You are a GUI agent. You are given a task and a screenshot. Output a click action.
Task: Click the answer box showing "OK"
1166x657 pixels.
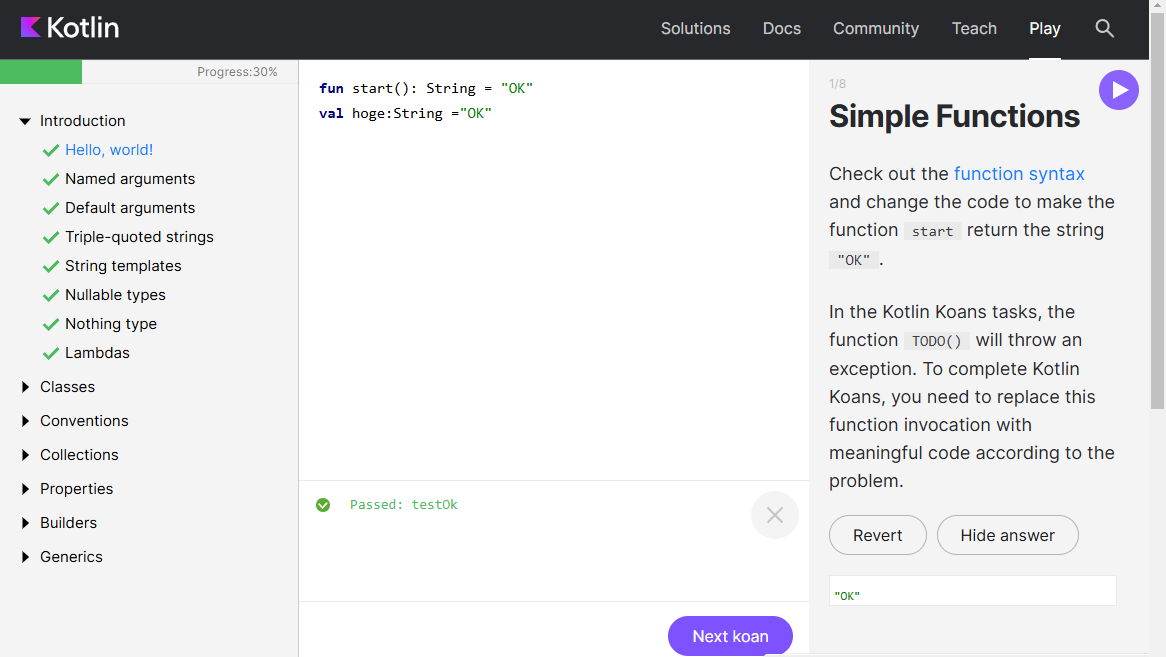pos(973,591)
